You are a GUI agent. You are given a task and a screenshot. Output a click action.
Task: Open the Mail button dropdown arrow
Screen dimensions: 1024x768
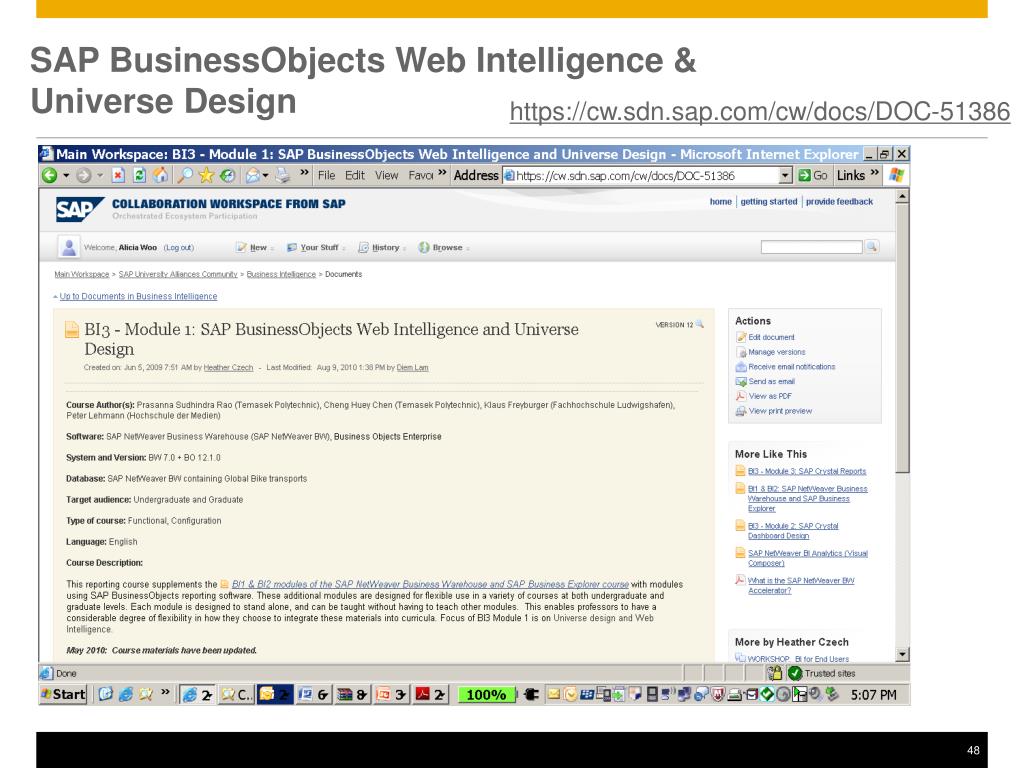tap(265, 175)
